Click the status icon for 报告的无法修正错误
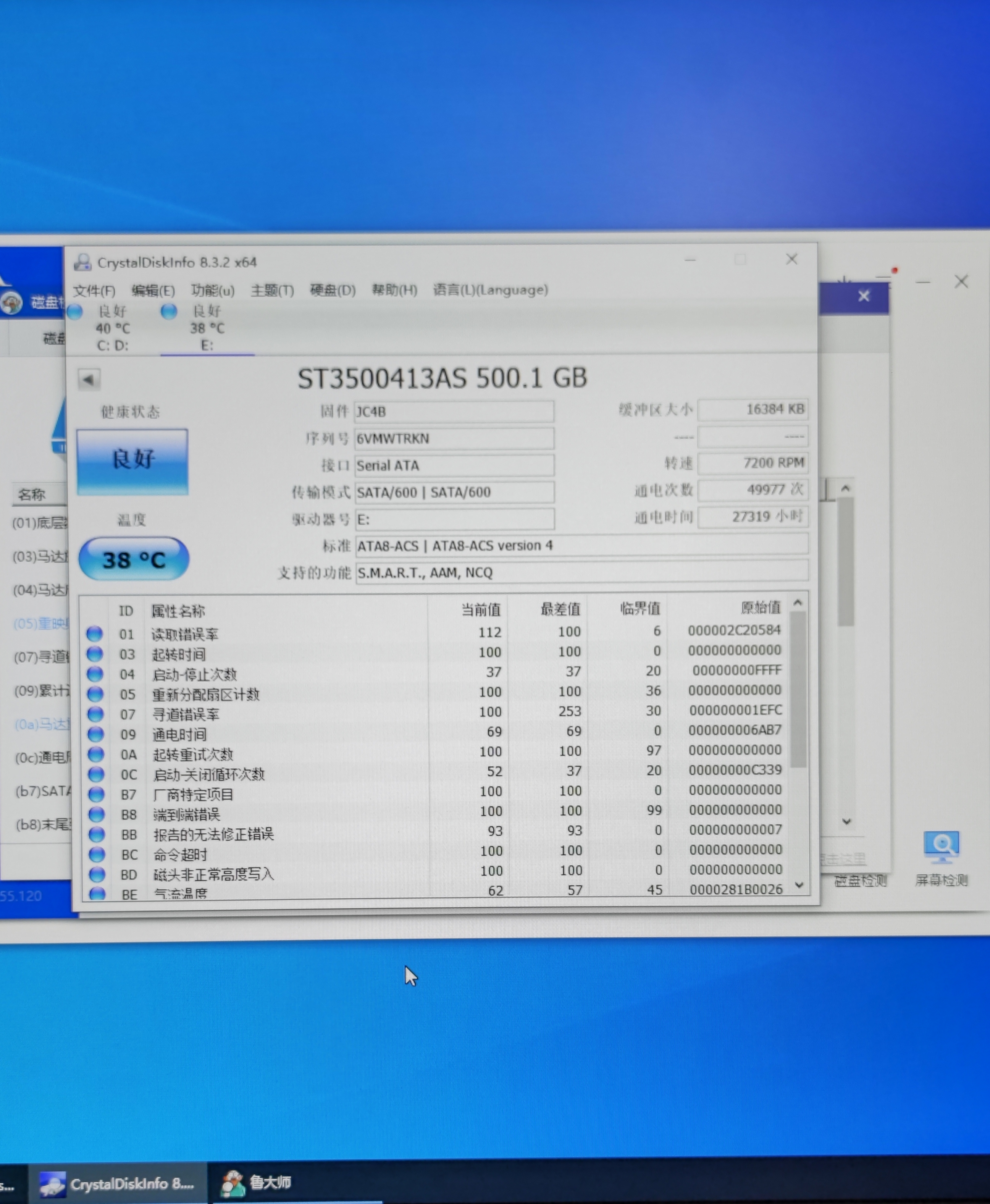Image resolution: width=990 pixels, height=1204 pixels. [97, 834]
